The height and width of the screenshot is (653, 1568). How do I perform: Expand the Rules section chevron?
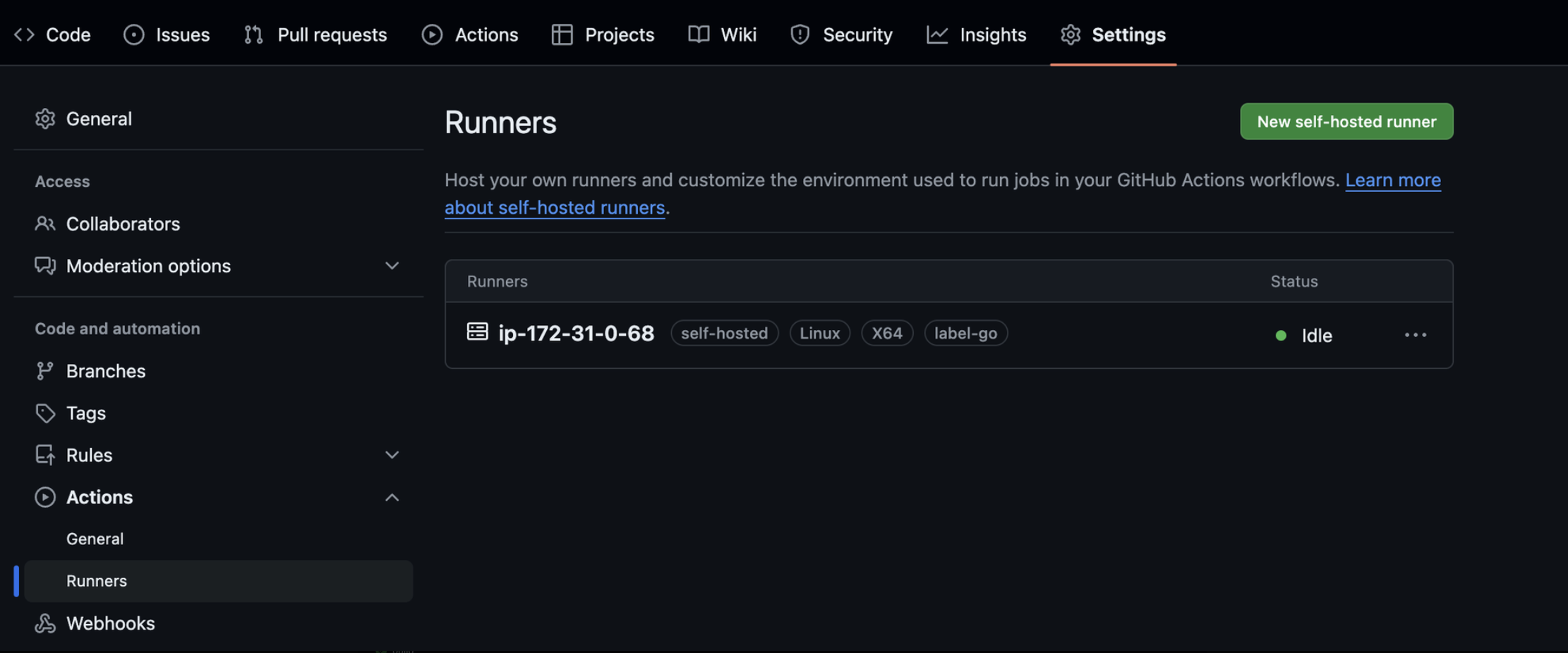(x=392, y=455)
